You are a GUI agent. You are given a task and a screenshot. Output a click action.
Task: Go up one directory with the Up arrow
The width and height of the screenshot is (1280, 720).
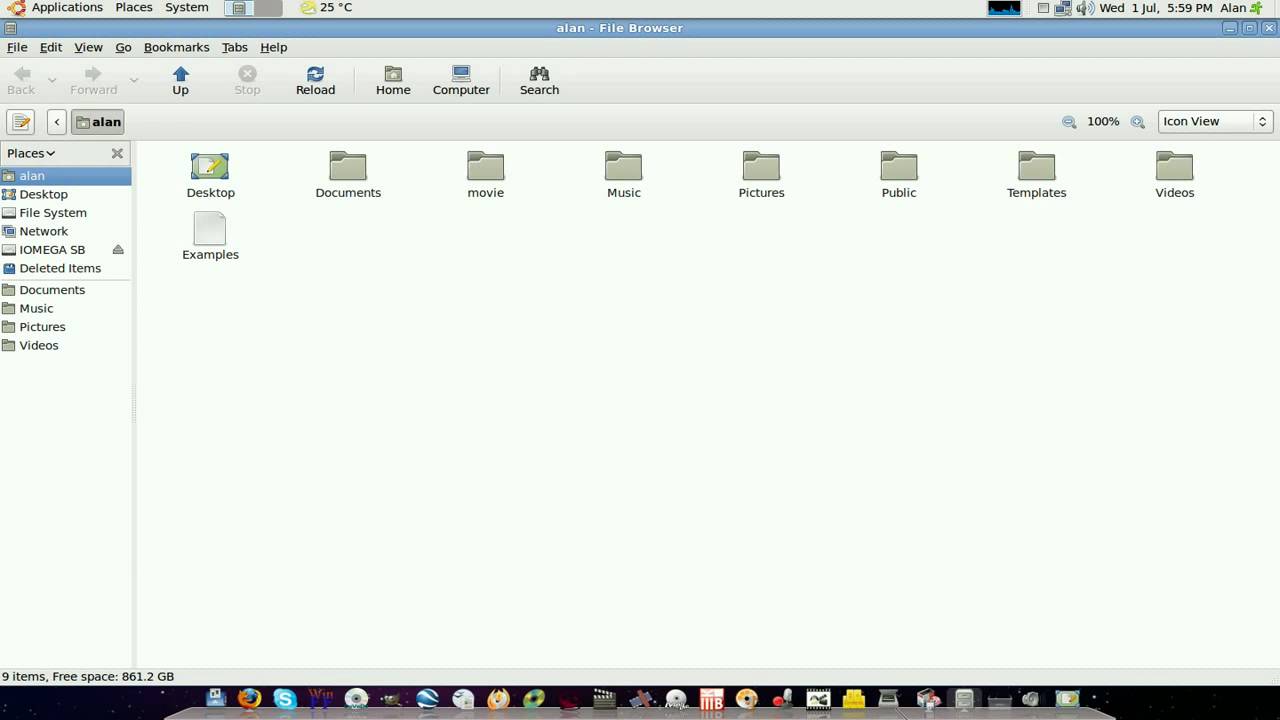(x=180, y=80)
